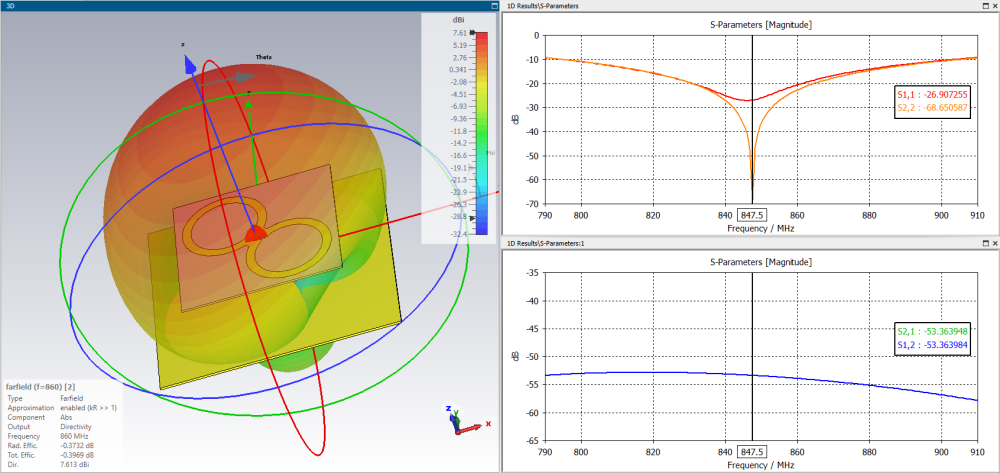Click the 7.61 maximum label on color scale
1000x473 pixels.
click(460, 33)
